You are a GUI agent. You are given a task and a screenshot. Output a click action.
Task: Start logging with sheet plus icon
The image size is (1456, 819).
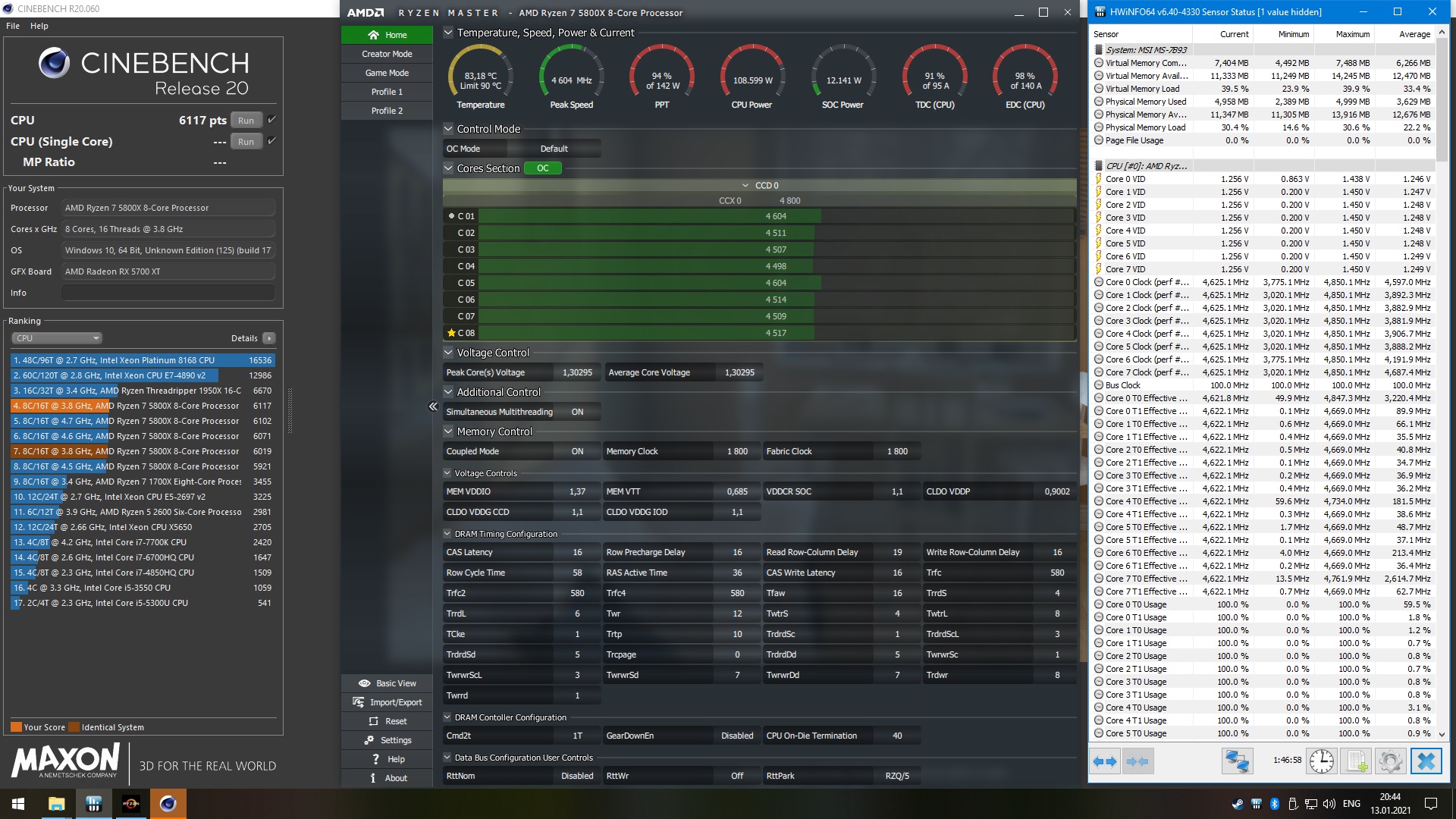[1357, 761]
